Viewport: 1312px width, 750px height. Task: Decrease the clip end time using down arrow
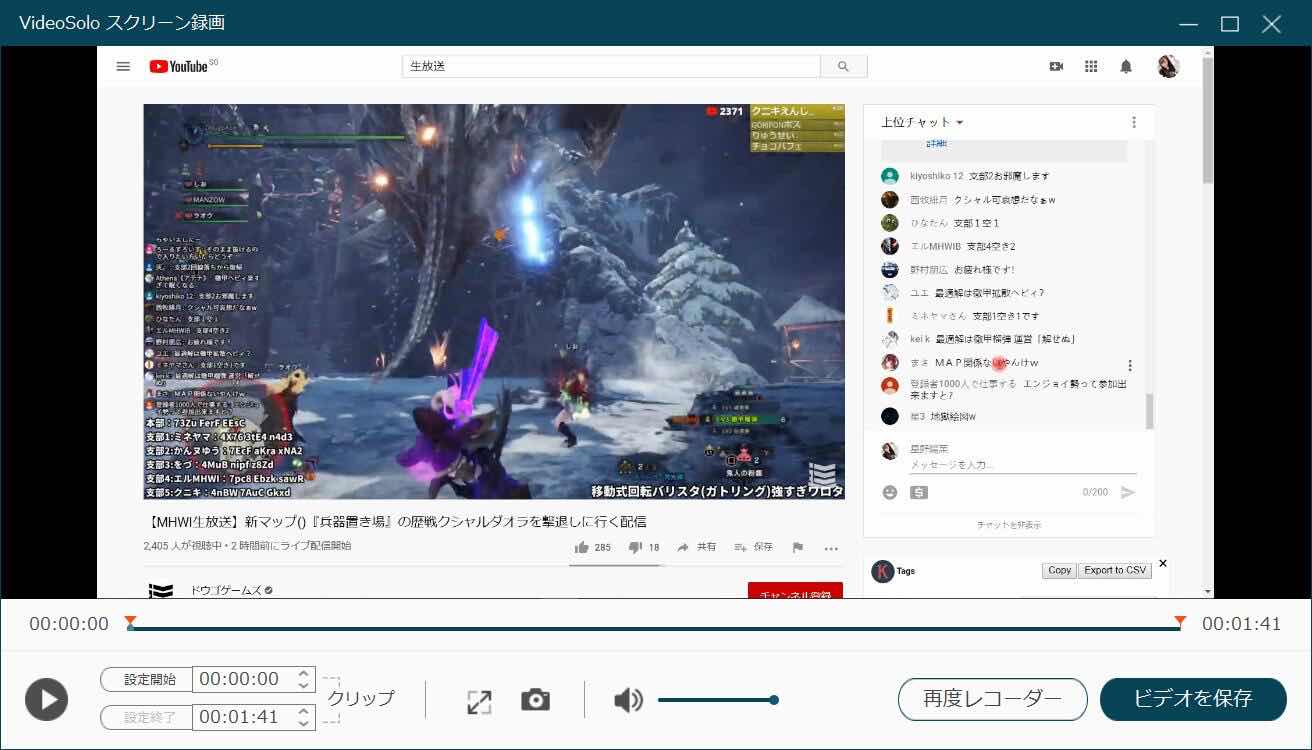[x=304, y=723]
